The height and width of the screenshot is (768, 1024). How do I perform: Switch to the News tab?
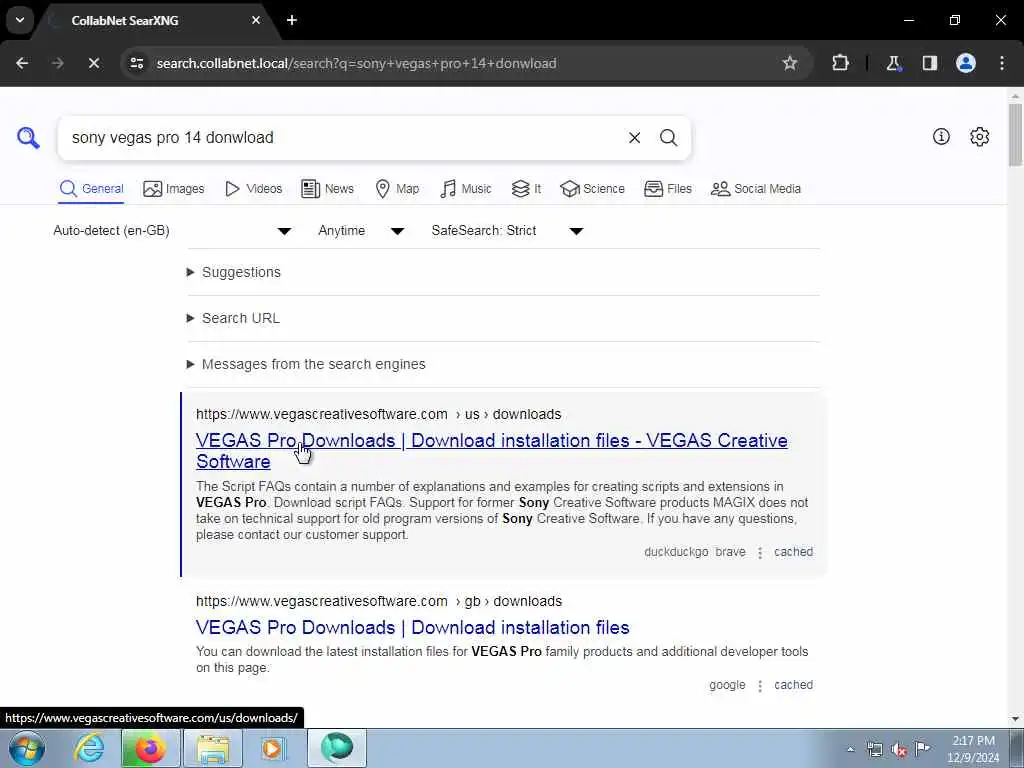click(x=327, y=189)
